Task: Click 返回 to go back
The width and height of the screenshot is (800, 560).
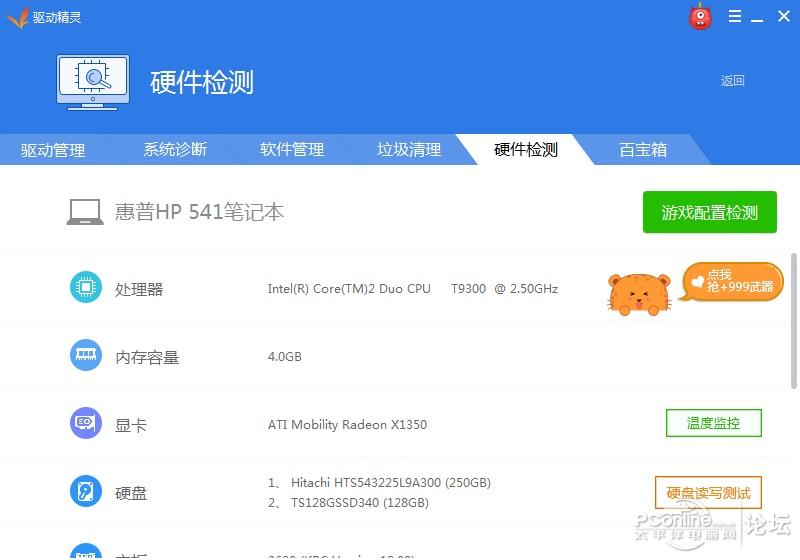Action: (x=733, y=81)
